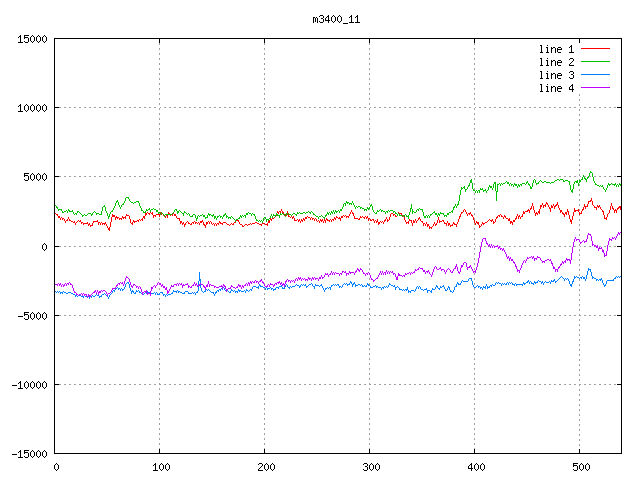The height and width of the screenshot is (480, 640).
Task: Select the 'line 4' legend label
Action: pos(557,88)
